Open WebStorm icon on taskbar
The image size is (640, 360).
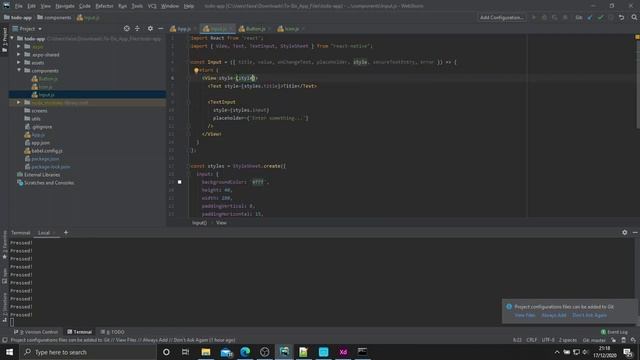[284, 352]
